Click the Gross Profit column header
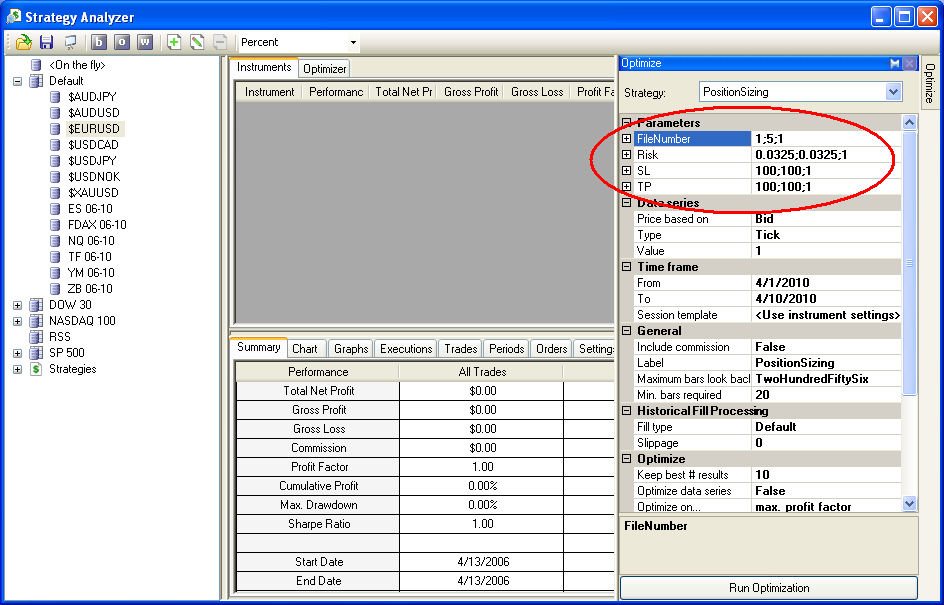The height and width of the screenshot is (605, 944). click(471, 92)
